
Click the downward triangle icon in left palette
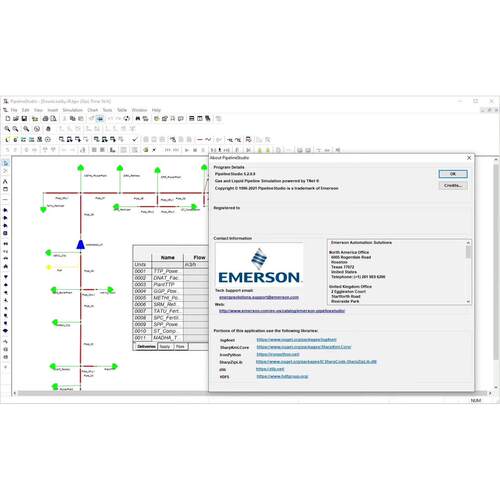click(5, 277)
